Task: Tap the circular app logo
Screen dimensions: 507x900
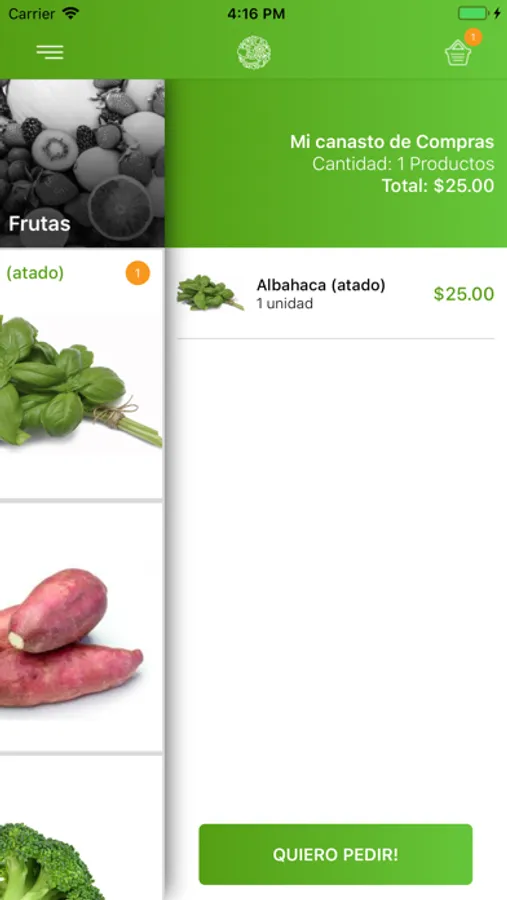Action: 254,52
